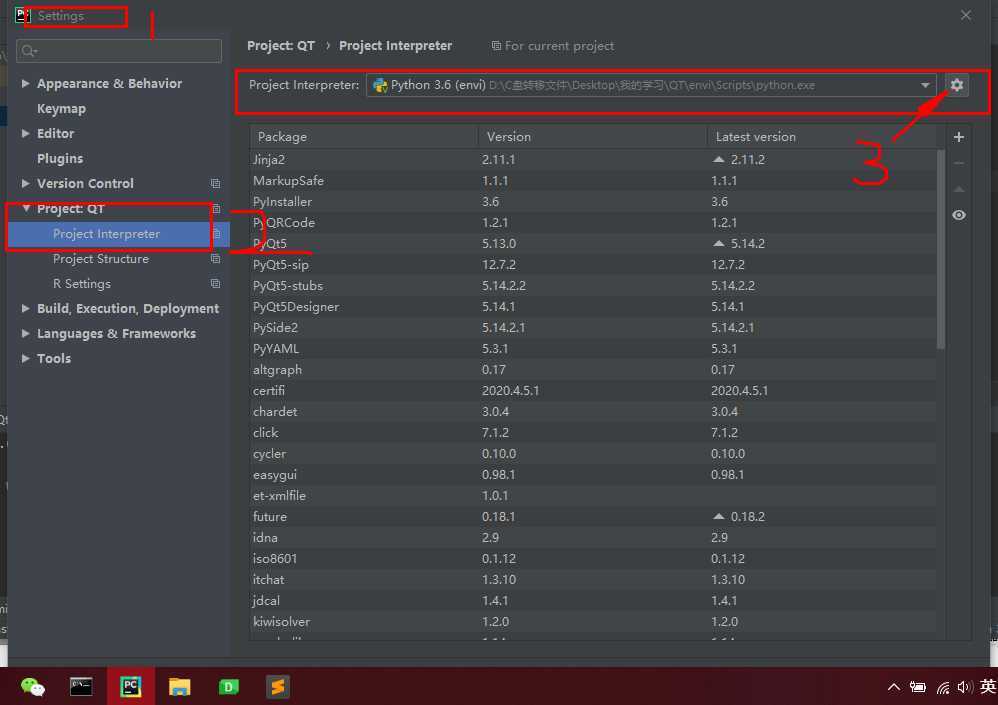
Task: Open WeChat from the taskbar
Action: pos(32,687)
